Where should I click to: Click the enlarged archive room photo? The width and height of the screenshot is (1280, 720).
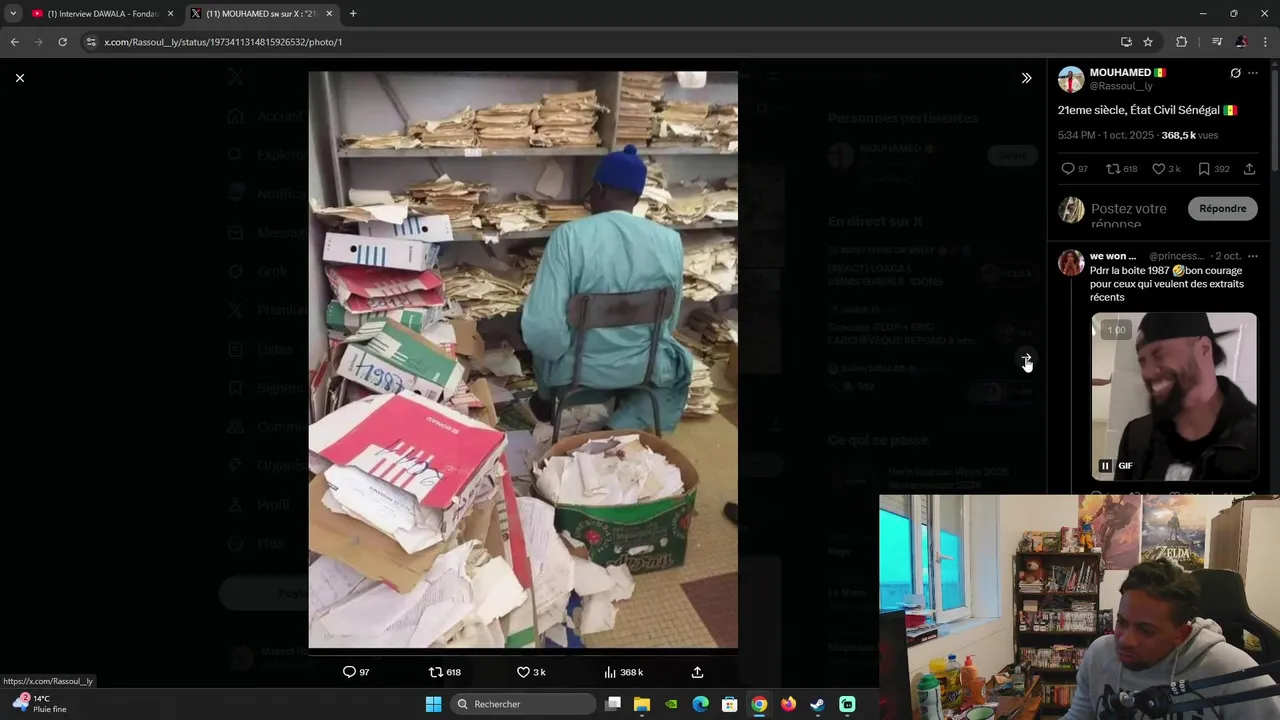523,360
